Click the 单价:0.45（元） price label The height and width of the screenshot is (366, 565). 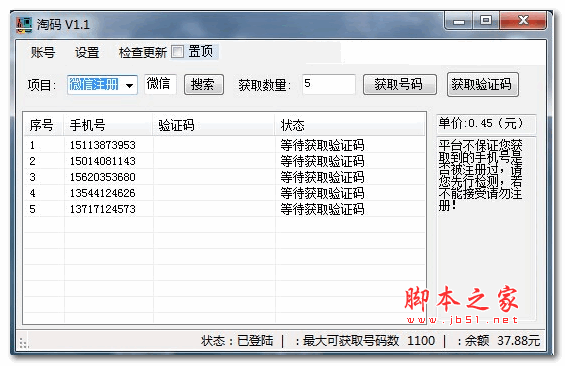point(486,124)
